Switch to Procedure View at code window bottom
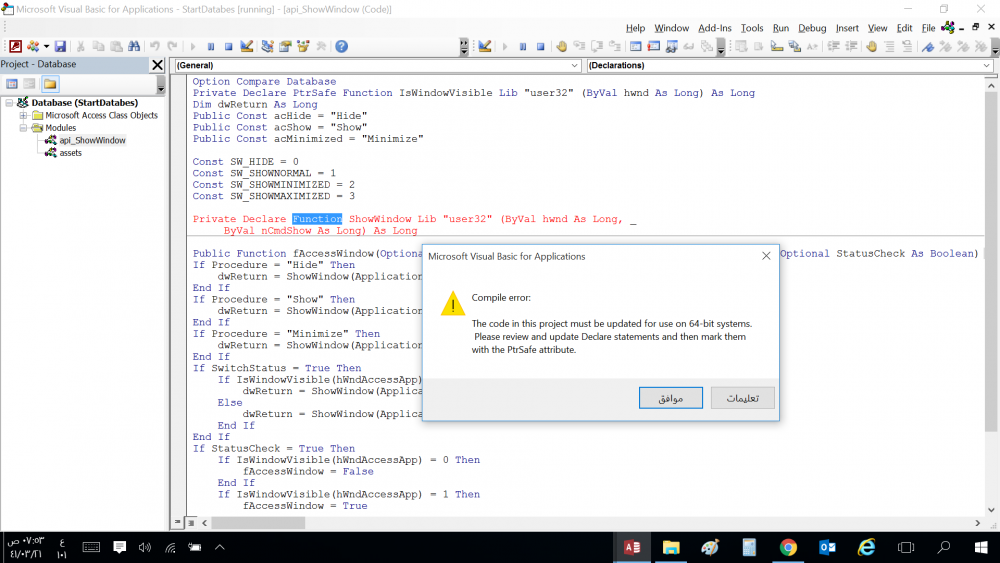The width and height of the screenshot is (1000, 563). 178,523
